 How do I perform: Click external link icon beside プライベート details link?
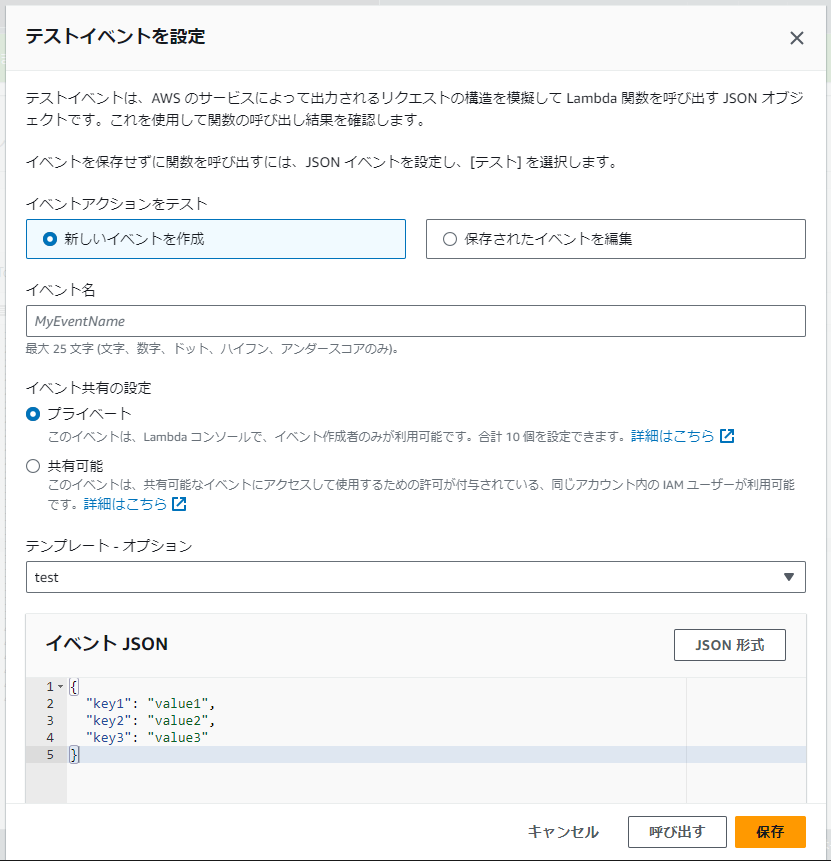click(725, 436)
